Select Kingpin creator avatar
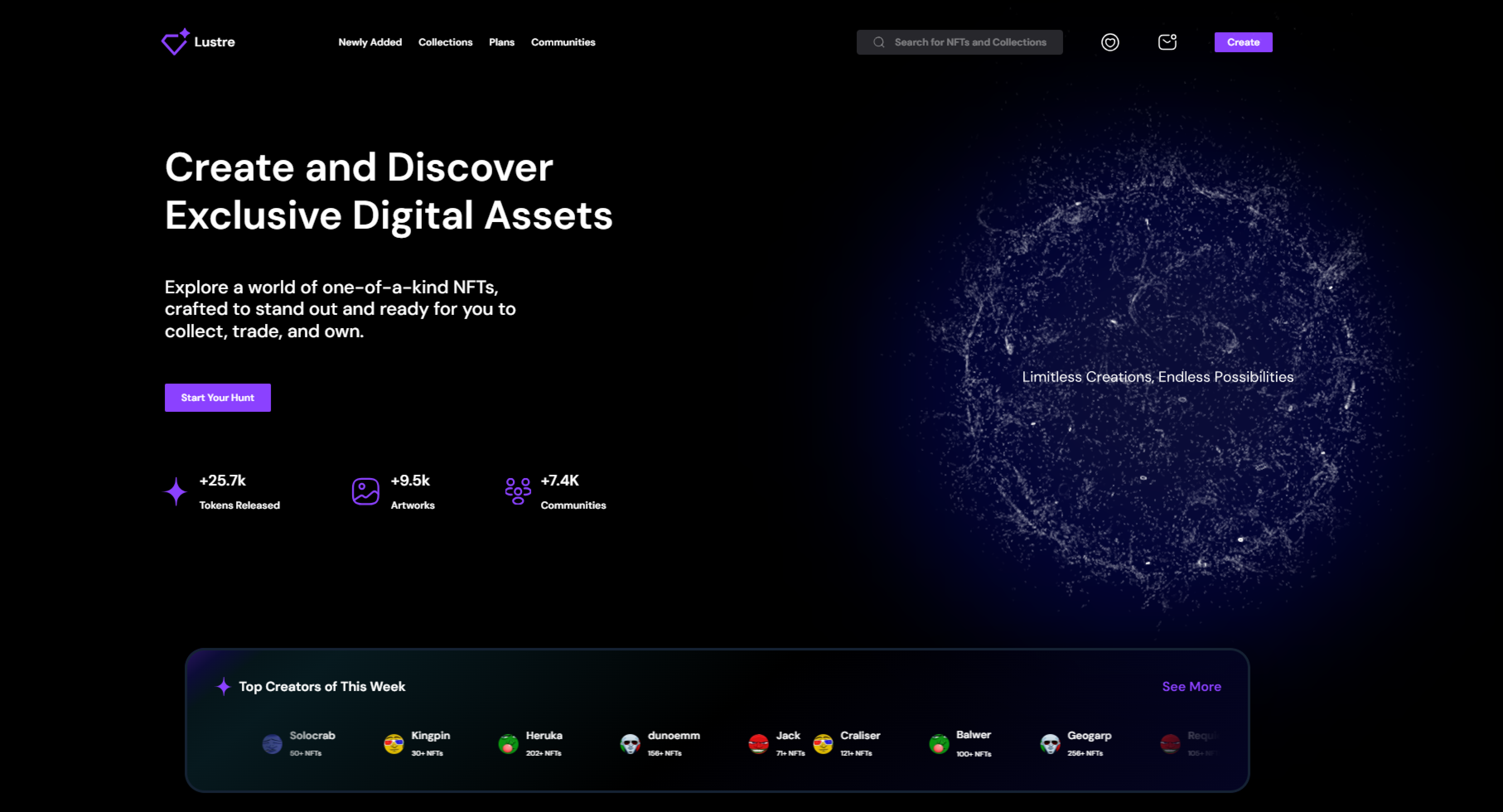This screenshot has height=812, width=1503. point(394,744)
